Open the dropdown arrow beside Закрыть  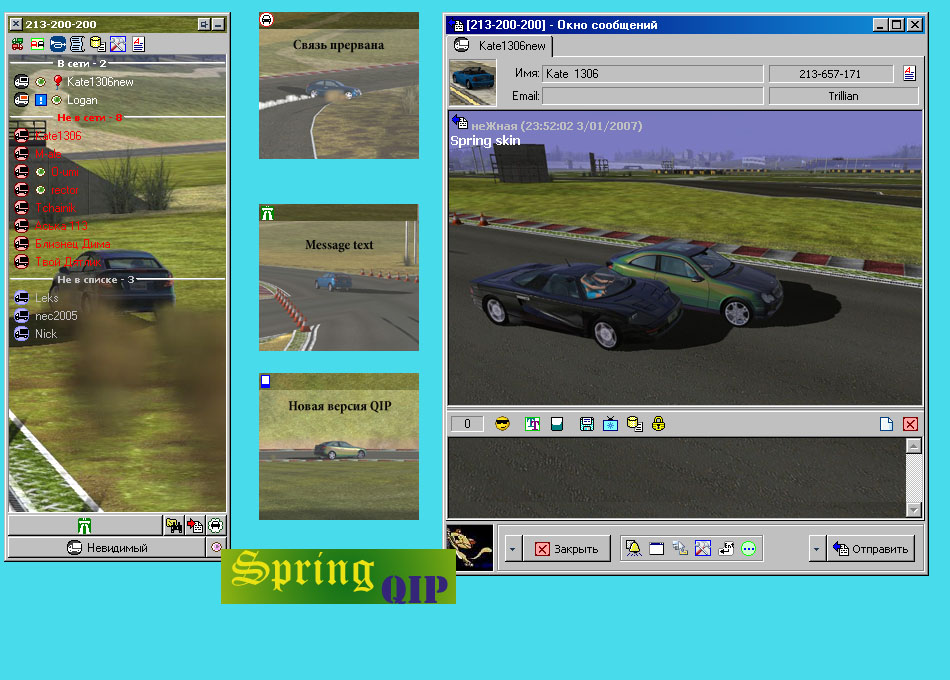coord(513,549)
